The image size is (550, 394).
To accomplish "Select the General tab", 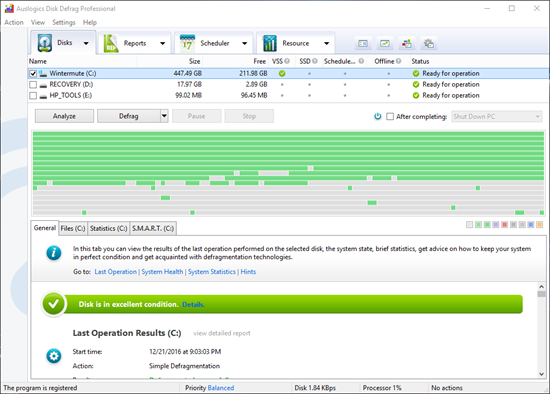I will [45, 228].
